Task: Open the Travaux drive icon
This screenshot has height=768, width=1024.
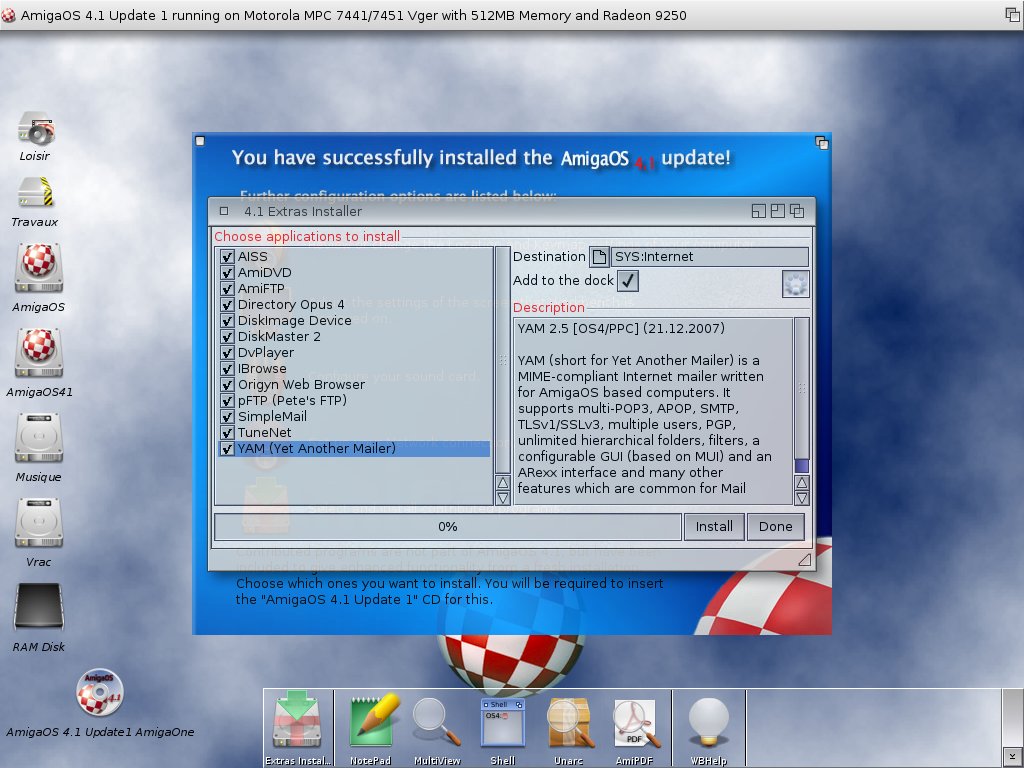Action: coord(36,193)
